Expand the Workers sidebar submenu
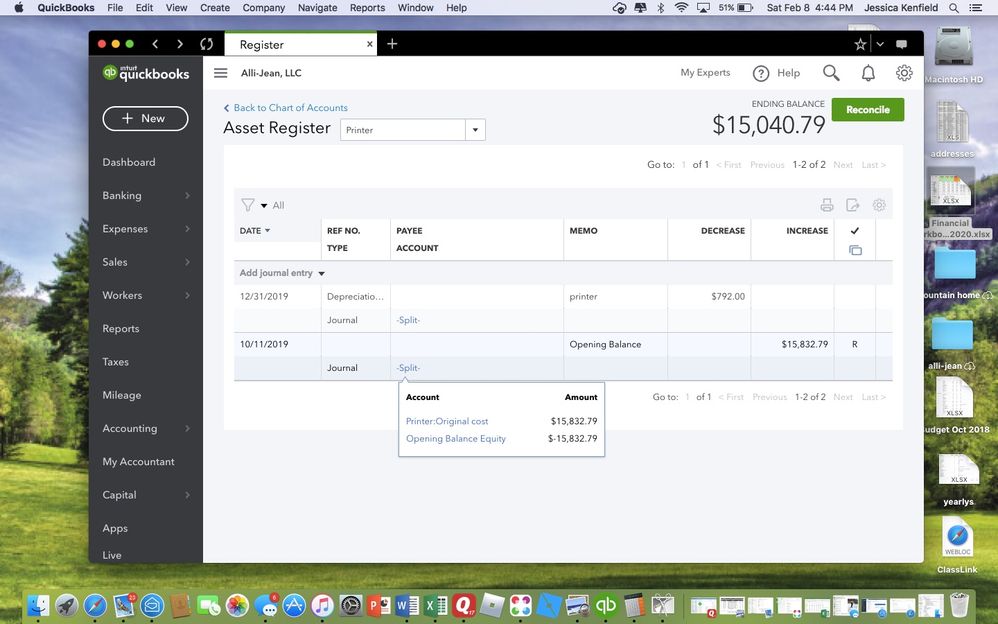The image size is (998, 624). pos(187,295)
